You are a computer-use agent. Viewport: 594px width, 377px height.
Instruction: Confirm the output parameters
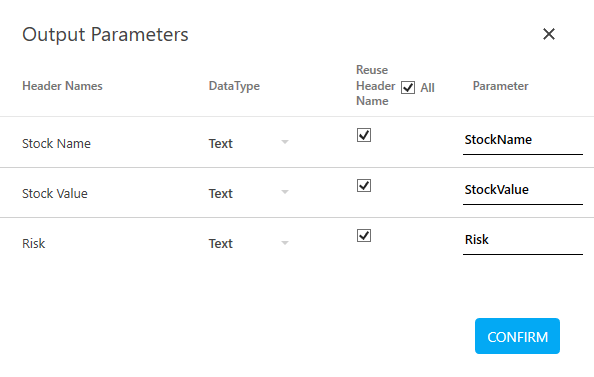[x=517, y=336]
